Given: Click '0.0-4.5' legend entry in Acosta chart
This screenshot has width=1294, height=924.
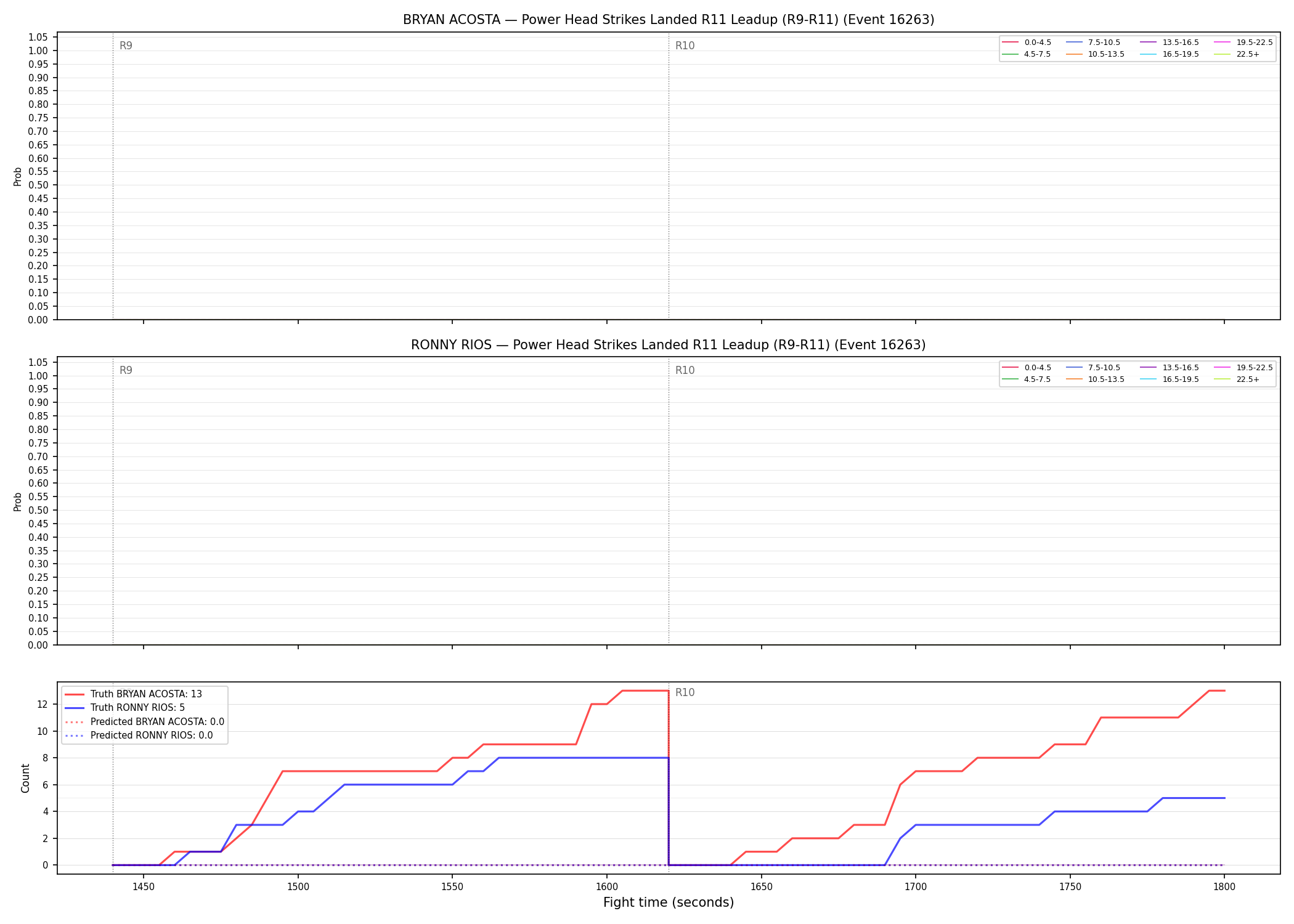Looking at the screenshot, I should tap(1027, 43).
